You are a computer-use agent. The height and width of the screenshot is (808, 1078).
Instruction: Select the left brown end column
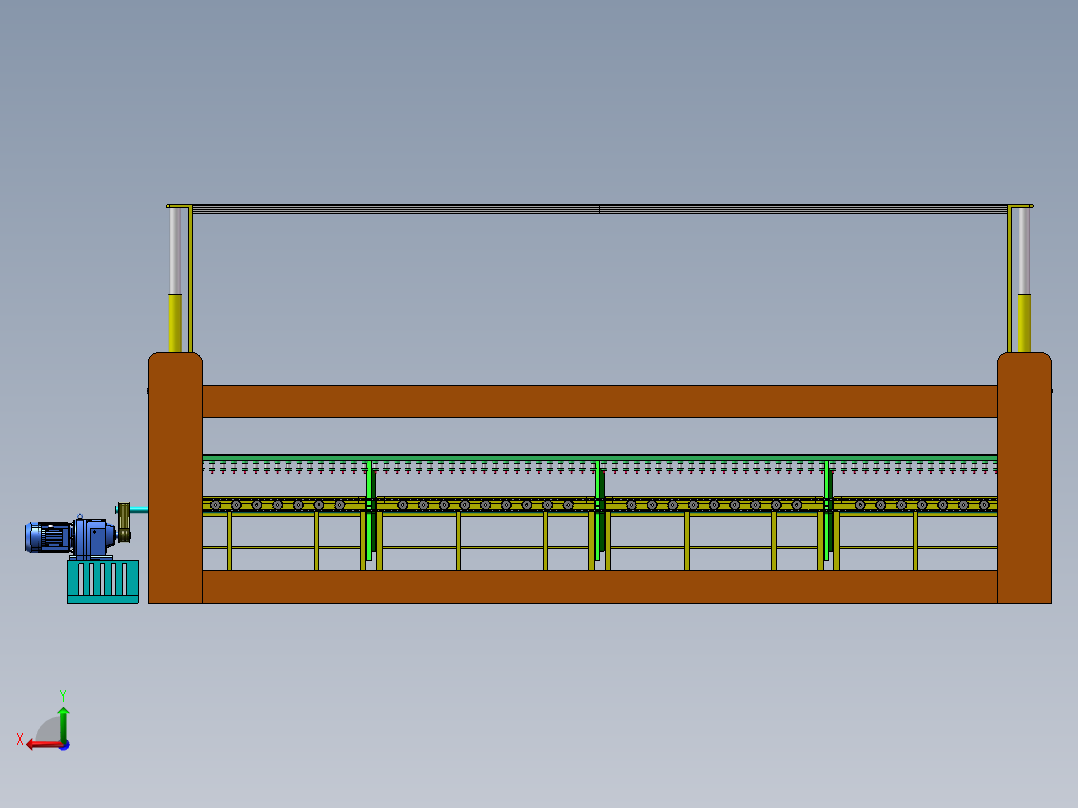point(175,480)
